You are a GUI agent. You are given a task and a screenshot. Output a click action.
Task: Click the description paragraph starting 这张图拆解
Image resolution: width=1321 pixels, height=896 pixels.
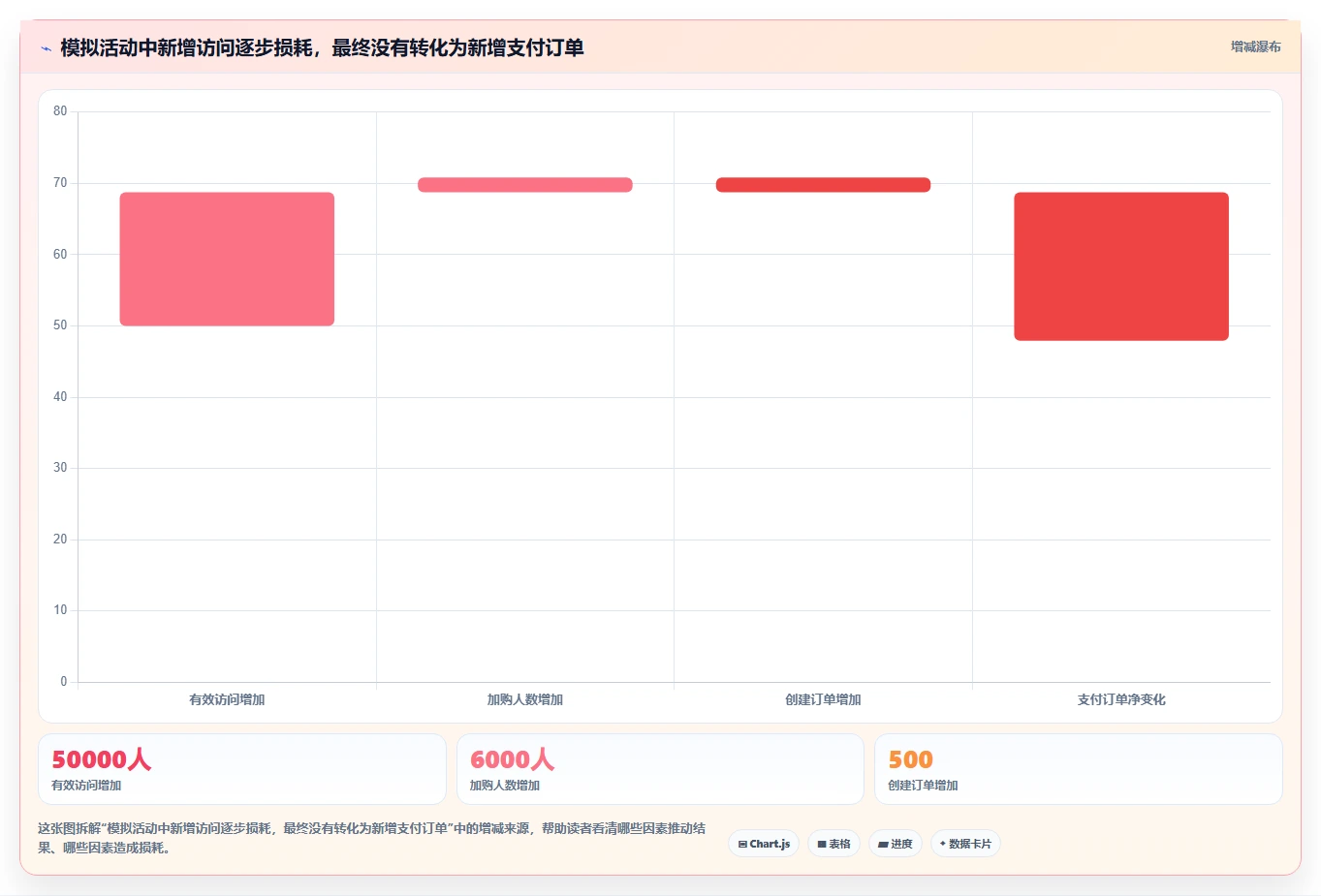click(x=372, y=838)
